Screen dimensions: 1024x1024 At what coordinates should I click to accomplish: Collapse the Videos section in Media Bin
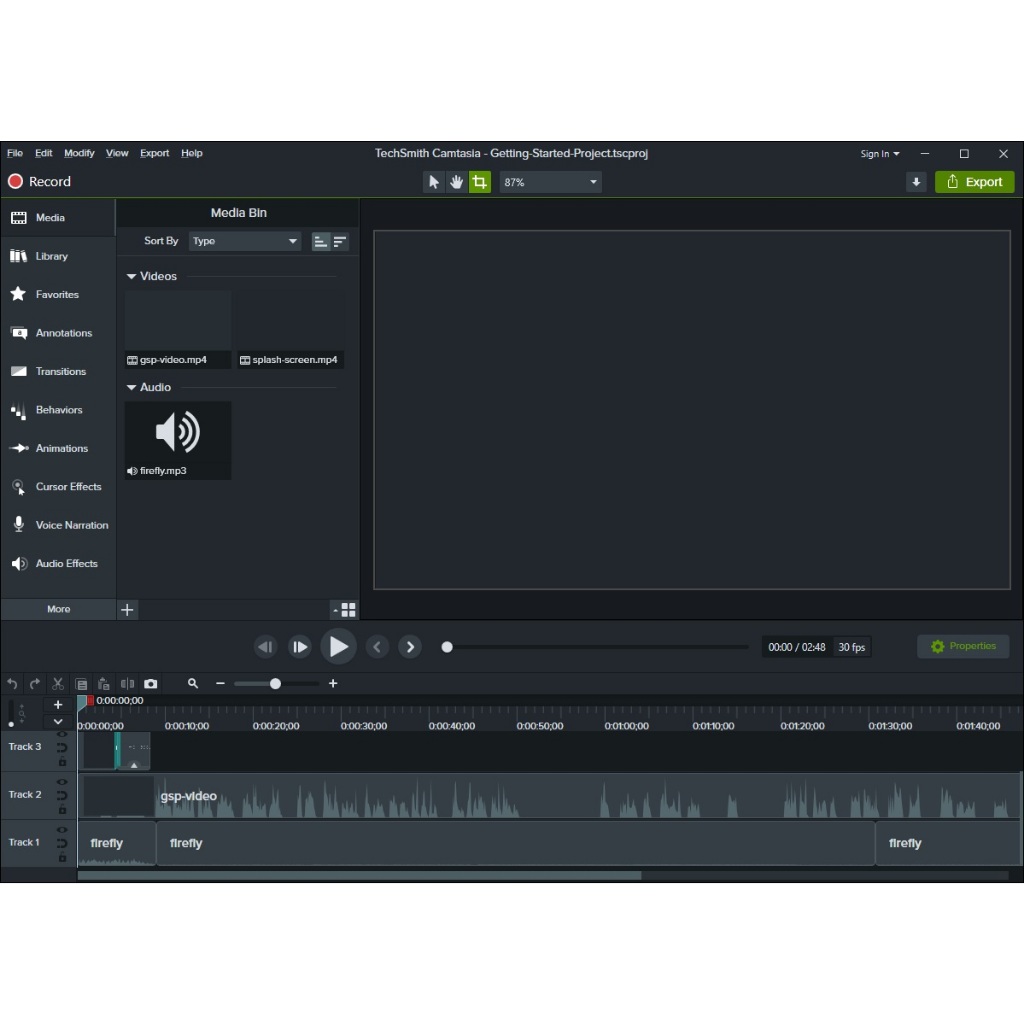(x=131, y=276)
